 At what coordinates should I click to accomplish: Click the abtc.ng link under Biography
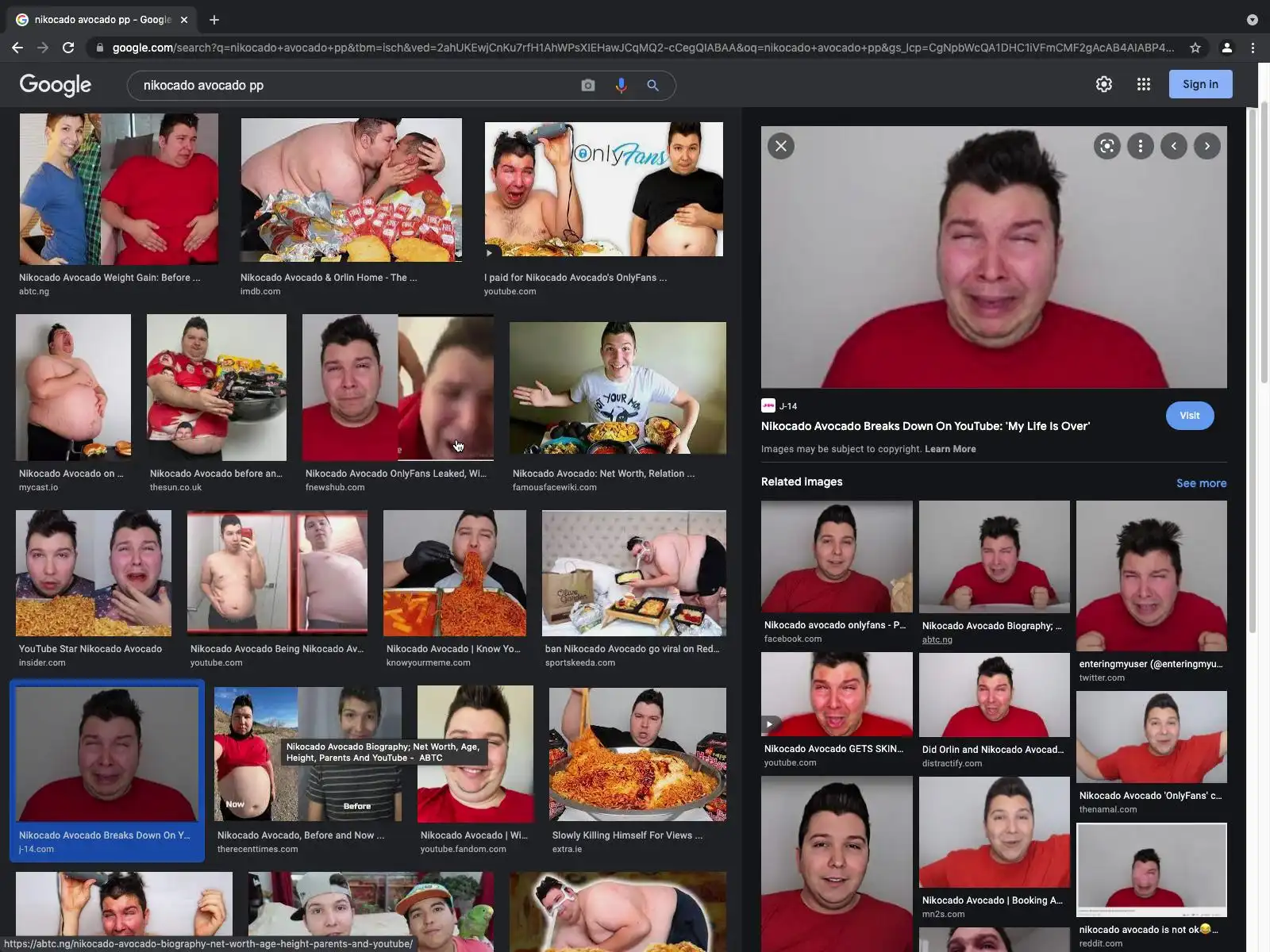point(937,639)
